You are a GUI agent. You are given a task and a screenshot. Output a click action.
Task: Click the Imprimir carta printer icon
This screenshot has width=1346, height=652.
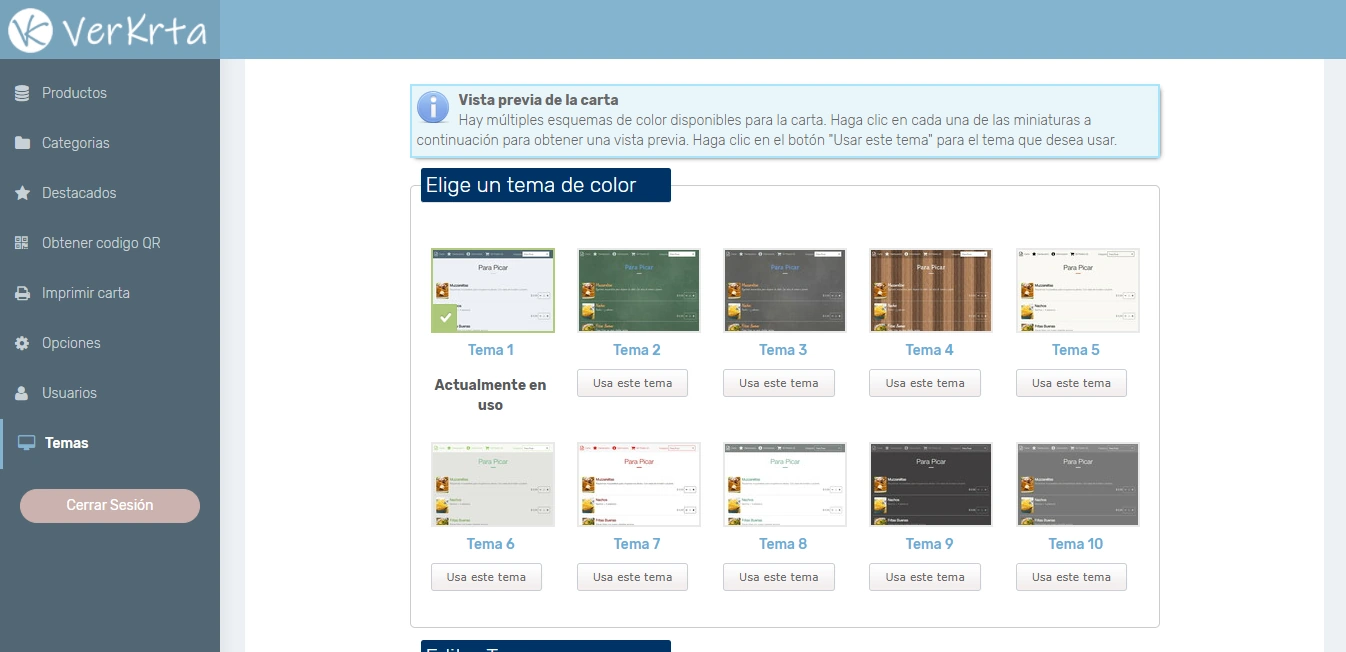click(22, 293)
